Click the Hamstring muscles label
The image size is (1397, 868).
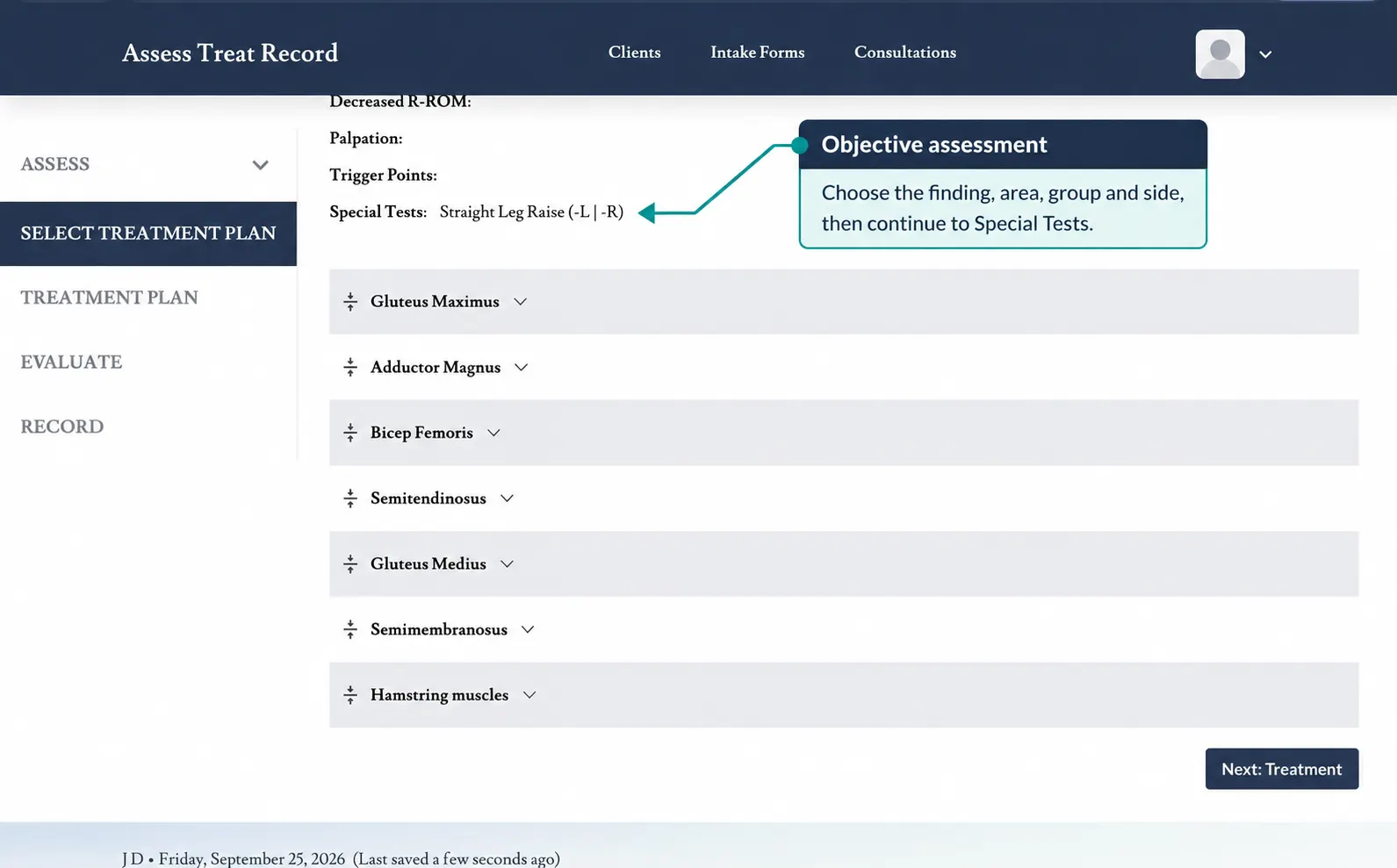coord(439,695)
